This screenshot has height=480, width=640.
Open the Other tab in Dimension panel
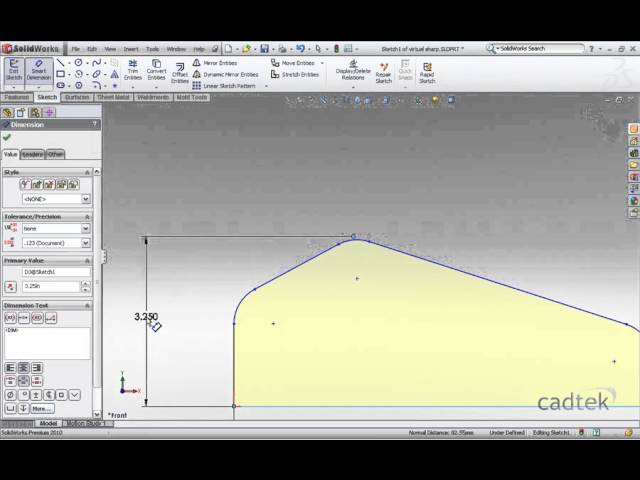pyautogui.click(x=56, y=154)
